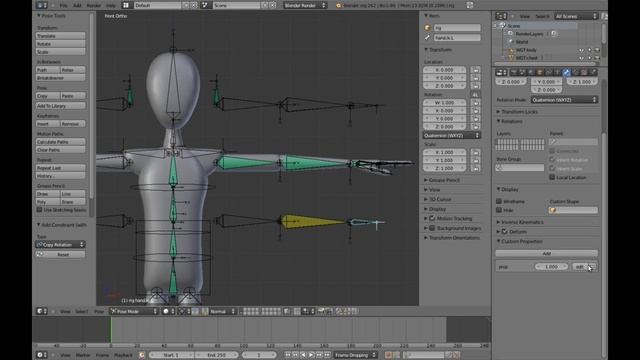Click the auto-keying record icon
640x360 pixels.
[389, 355]
